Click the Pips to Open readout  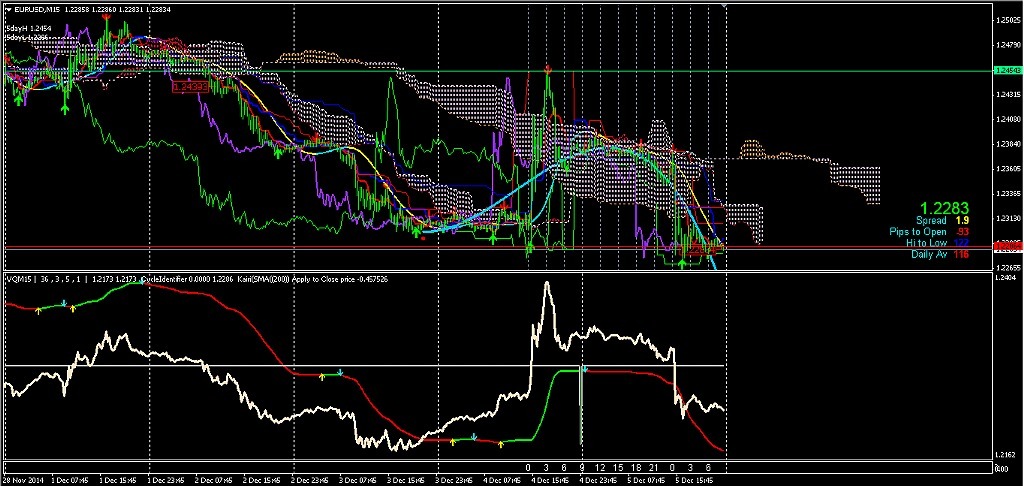tap(927, 232)
